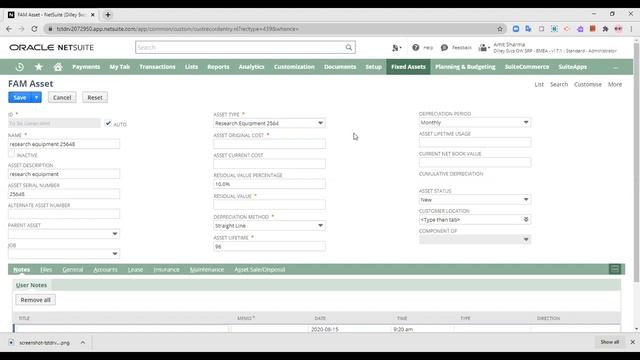Open the Shortcuts star icon

click(x=39, y=67)
